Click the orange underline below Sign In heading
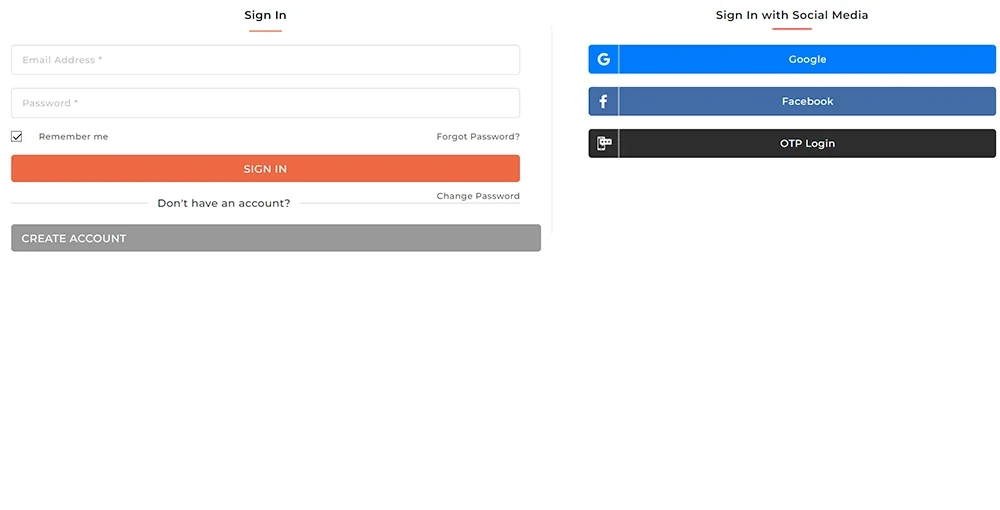This screenshot has height=510, width=1000. click(x=265, y=31)
